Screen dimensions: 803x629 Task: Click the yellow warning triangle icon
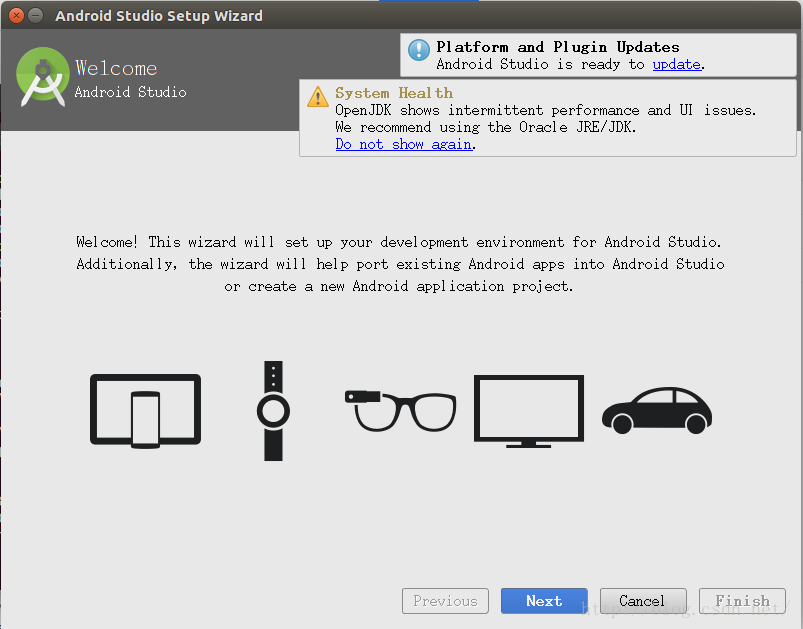click(317, 97)
